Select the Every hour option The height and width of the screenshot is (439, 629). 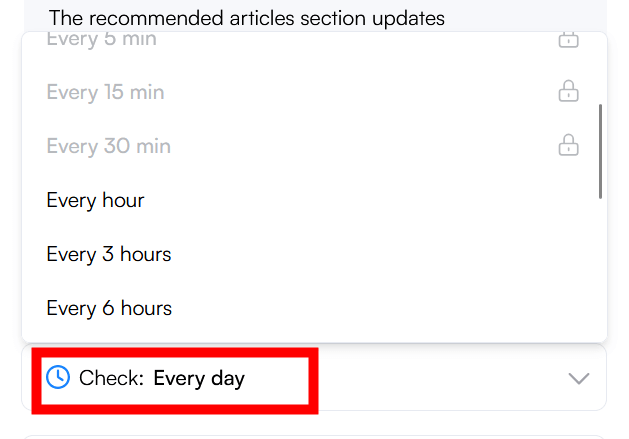tap(96, 200)
